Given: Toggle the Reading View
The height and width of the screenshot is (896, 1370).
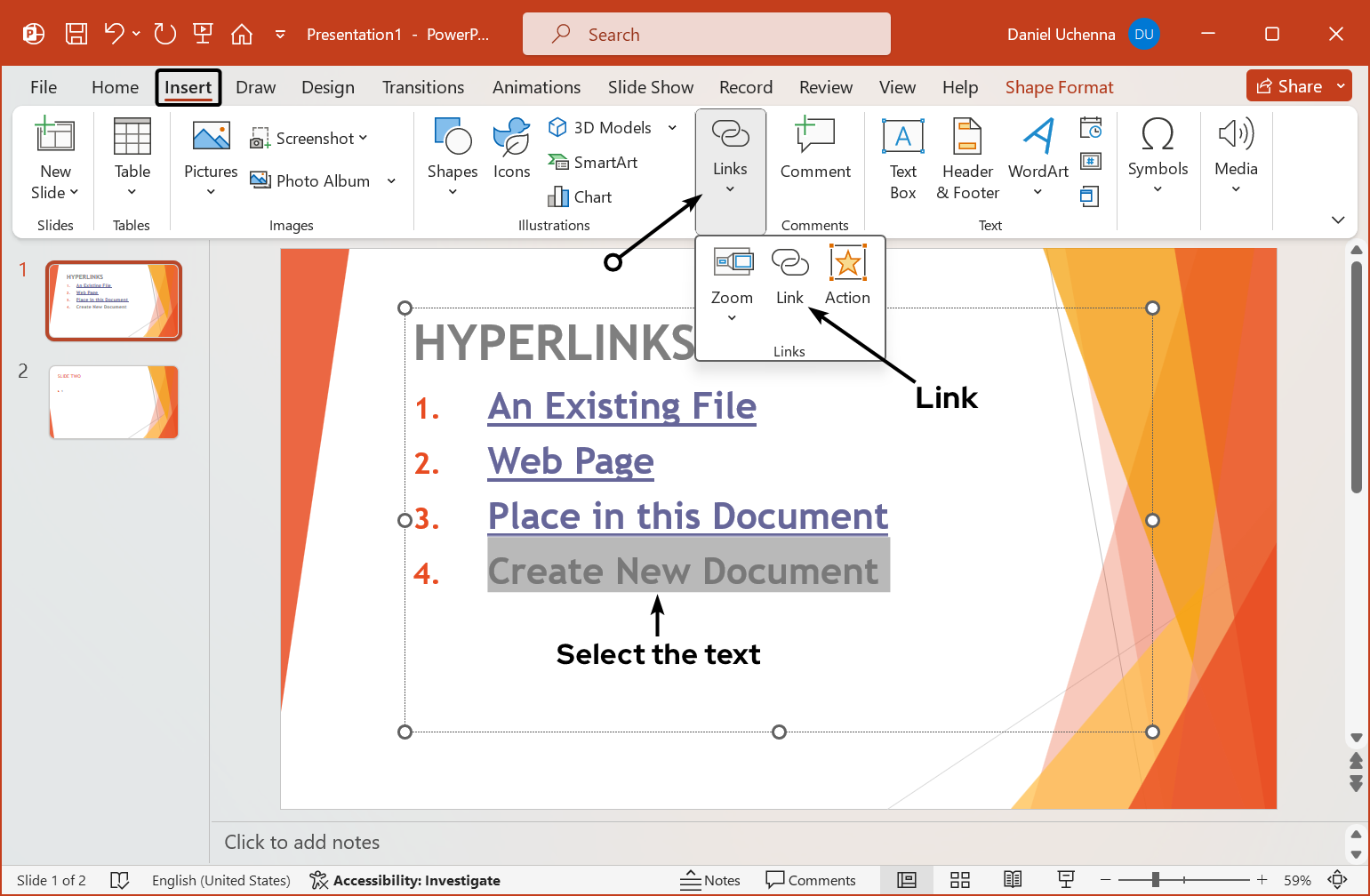Looking at the screenshot, I should (1013, 879).
